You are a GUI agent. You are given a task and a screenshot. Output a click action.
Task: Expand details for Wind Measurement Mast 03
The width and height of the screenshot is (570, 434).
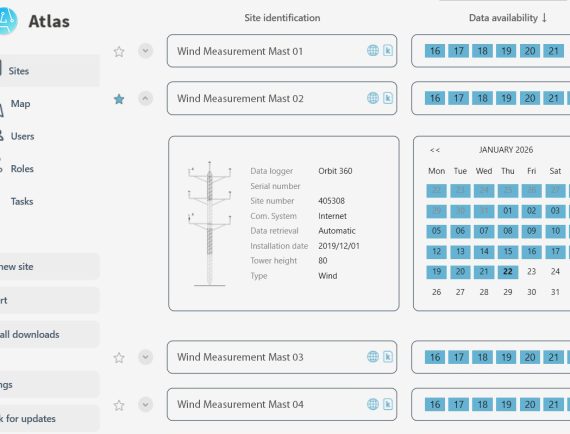tap(145, 357)
